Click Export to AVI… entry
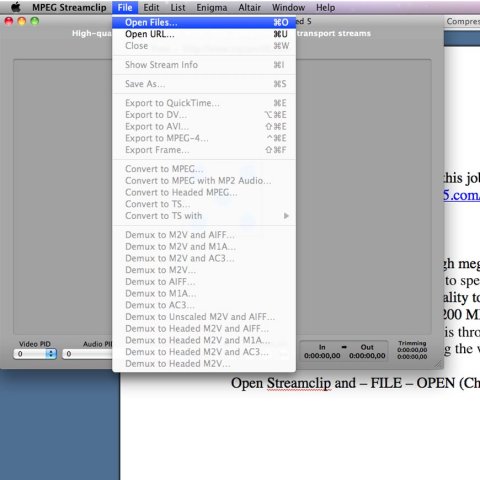This screenshot has width=480, height=480. 204,126
